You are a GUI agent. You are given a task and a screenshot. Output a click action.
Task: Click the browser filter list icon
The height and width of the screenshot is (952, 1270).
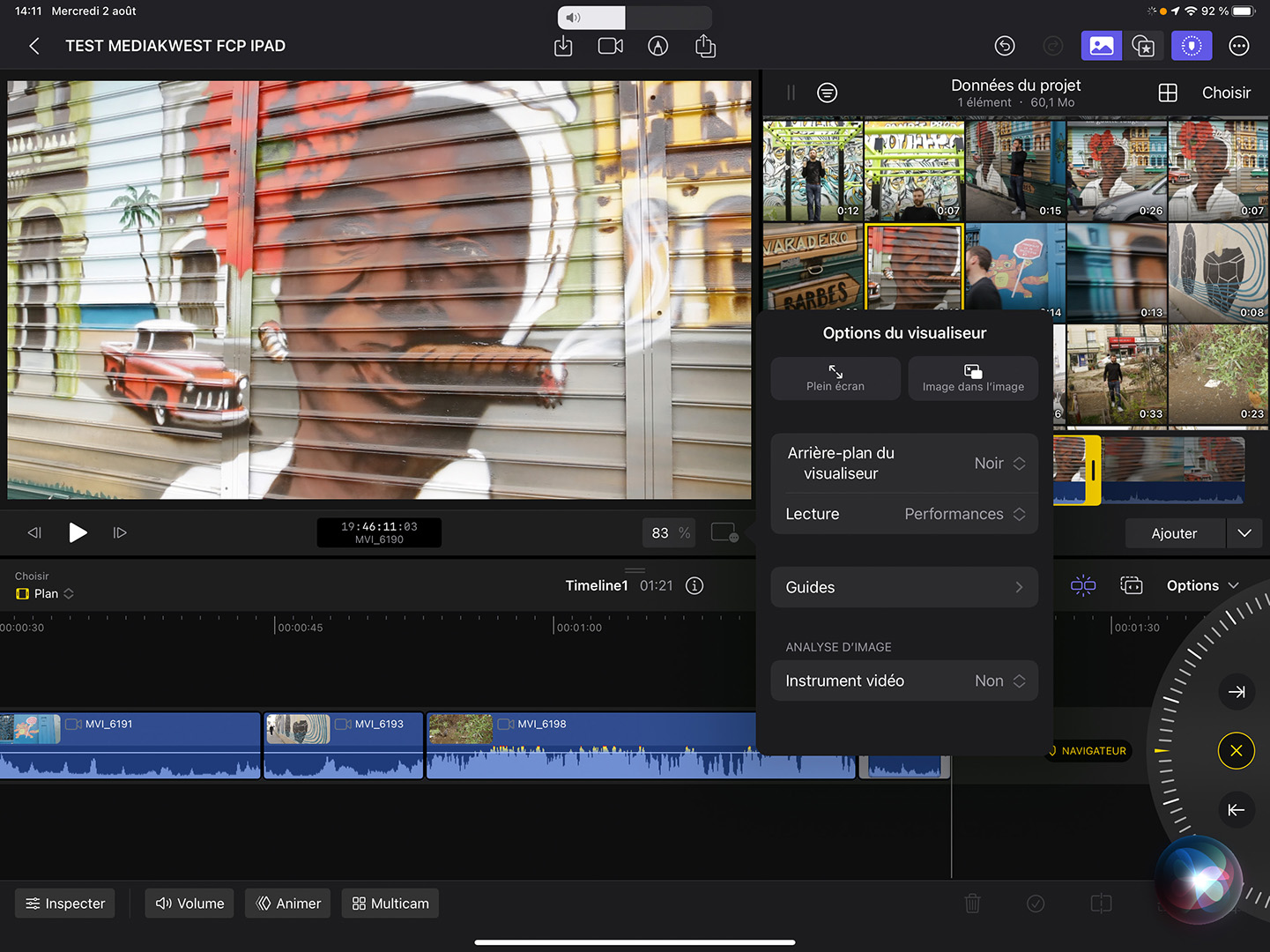coord(827,93)
